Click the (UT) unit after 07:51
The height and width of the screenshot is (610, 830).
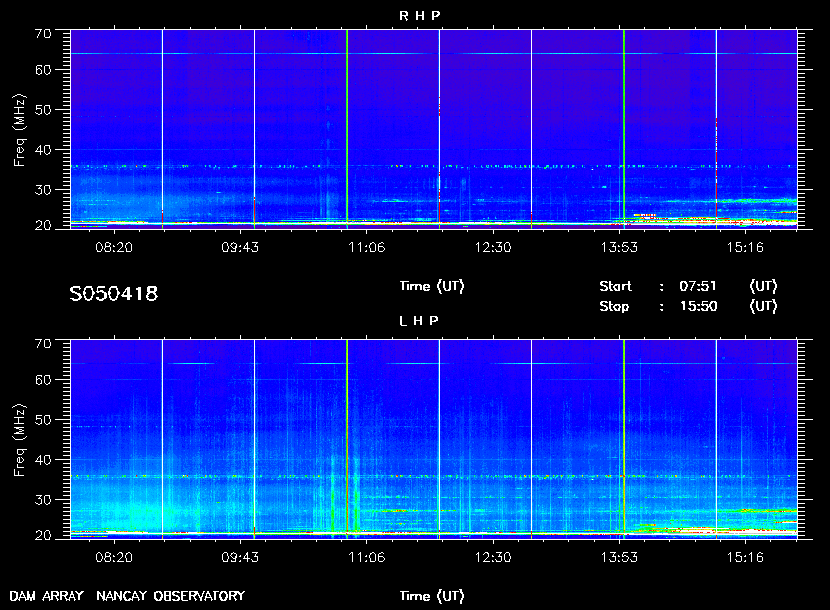tap(763, 286)
